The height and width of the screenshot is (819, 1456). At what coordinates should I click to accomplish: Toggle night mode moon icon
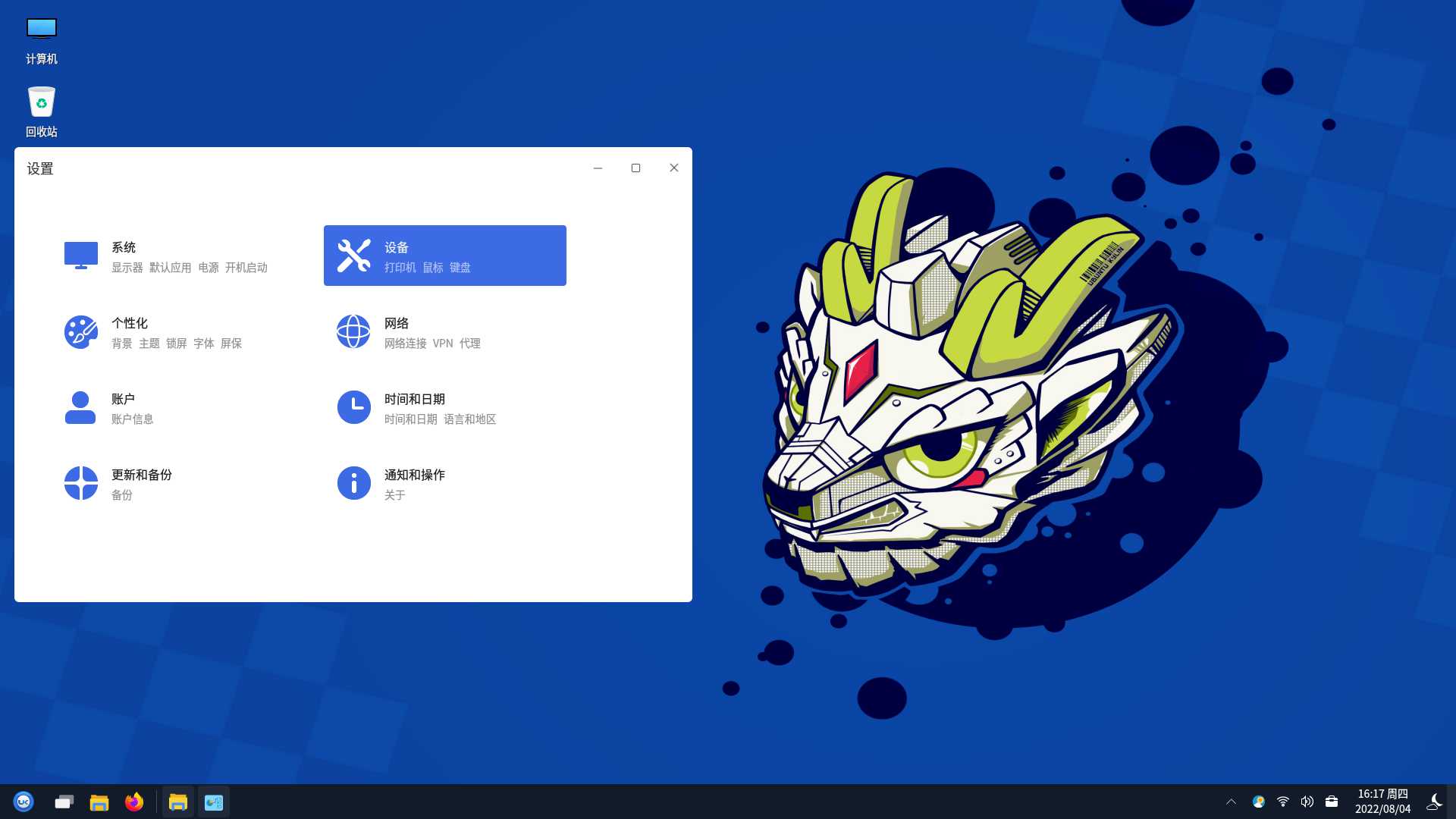click(x=1434, y=802)
